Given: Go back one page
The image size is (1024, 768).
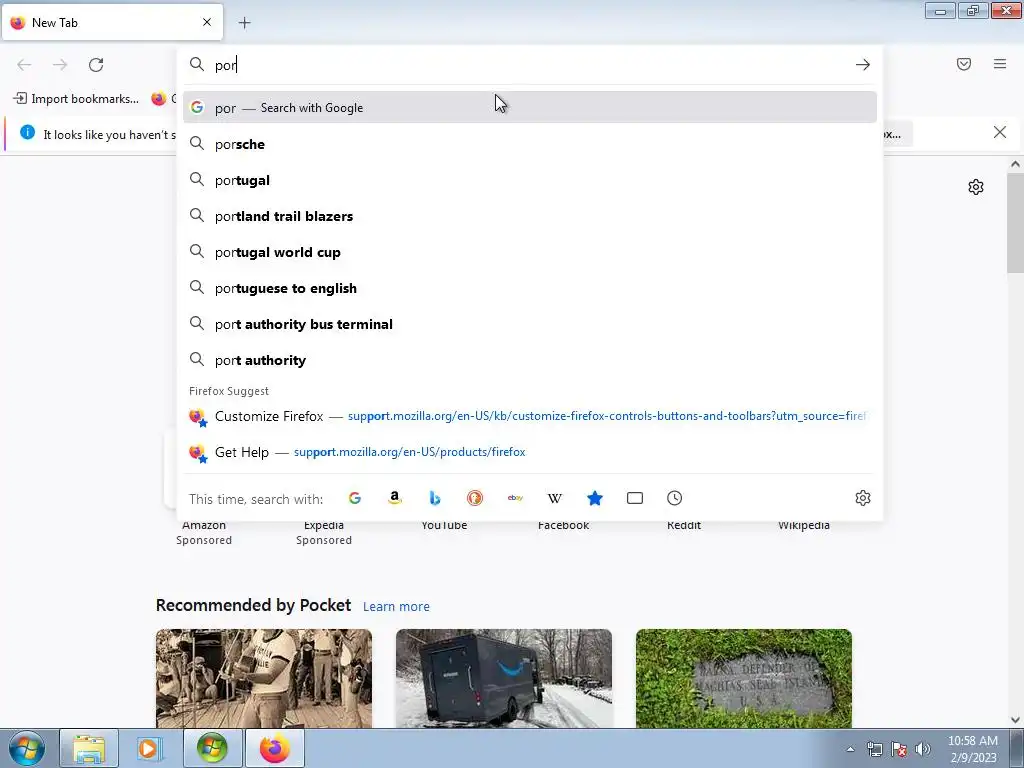Looking at the screenshot, I should [x=24, y=65].
